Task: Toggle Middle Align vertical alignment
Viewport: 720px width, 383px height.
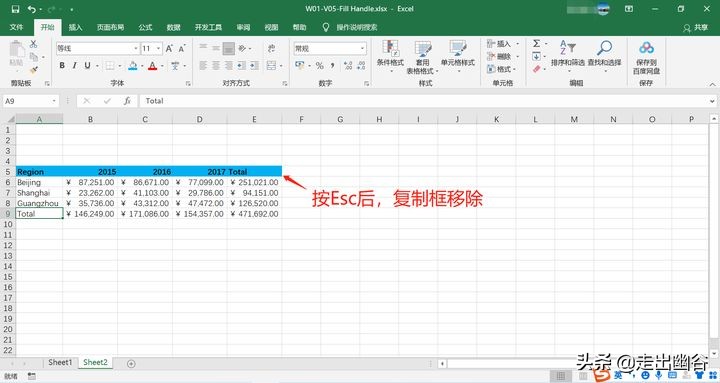Action: [216, 48]
